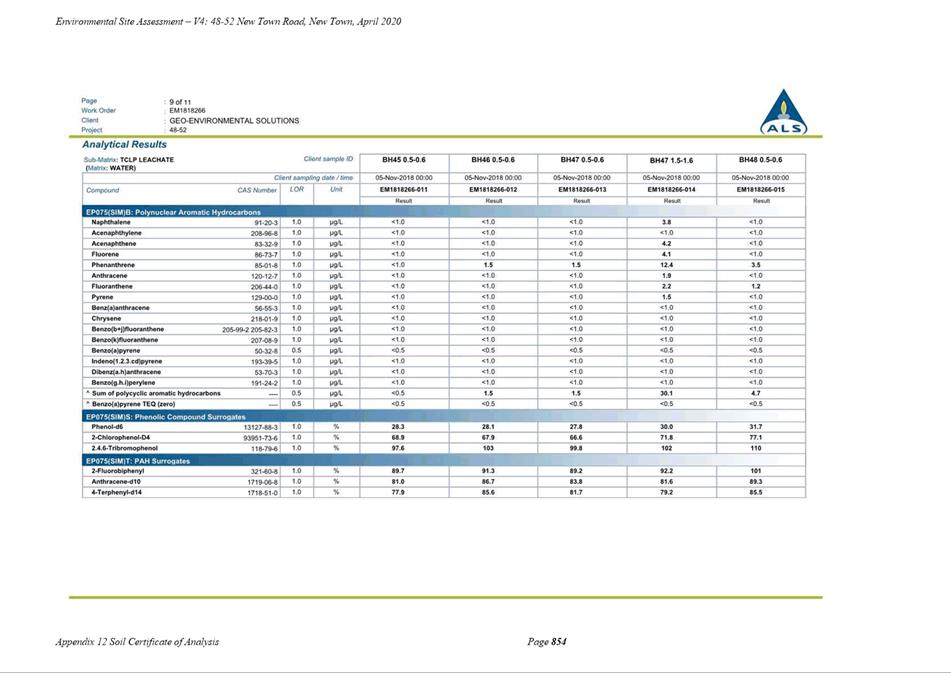Click the Naphthalene compound row label
The height and width of the screenshot is (673, 951).
pos(110,223)
